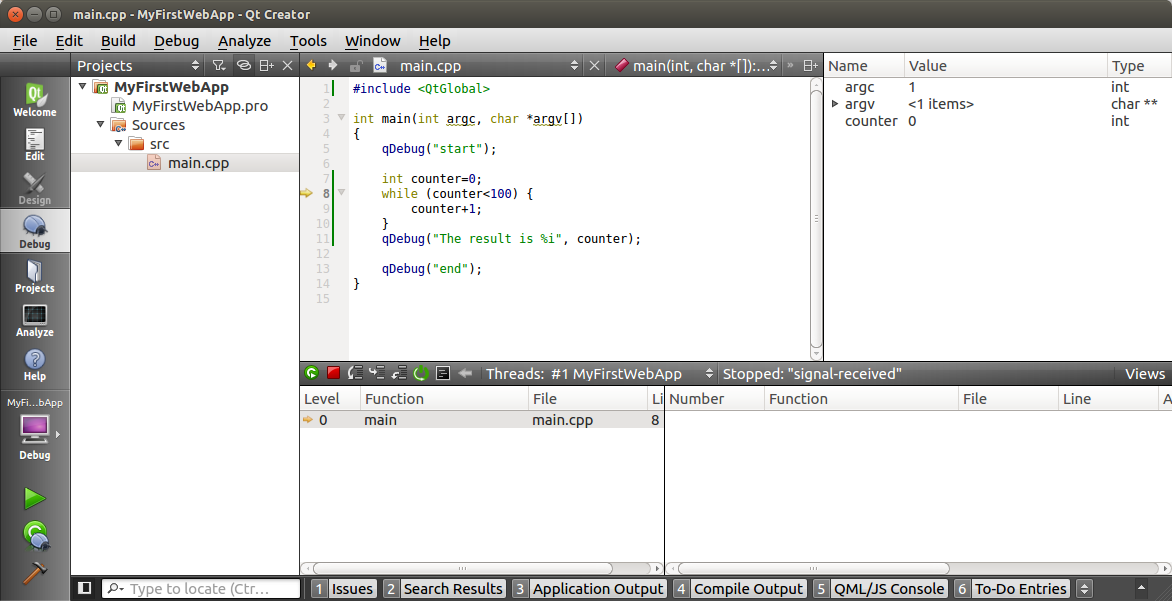Open the Debug menu
Screen dimensions: 1172x601
pos(176,41)
